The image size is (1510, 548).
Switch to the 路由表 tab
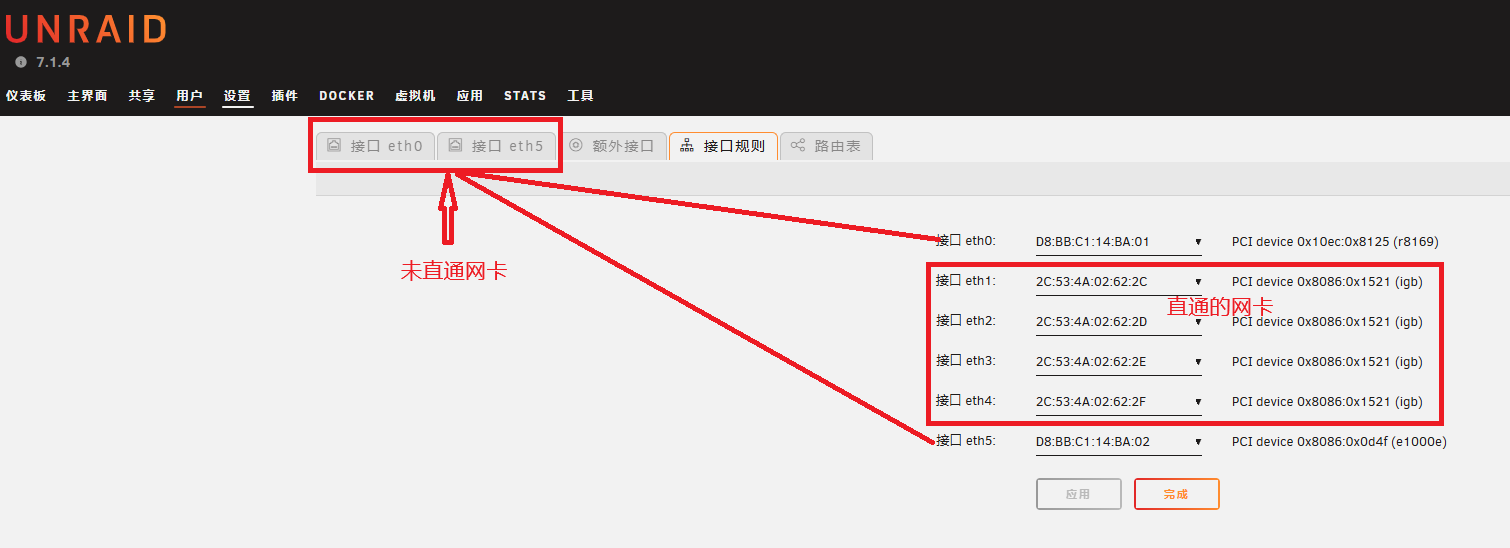(826, 146)
